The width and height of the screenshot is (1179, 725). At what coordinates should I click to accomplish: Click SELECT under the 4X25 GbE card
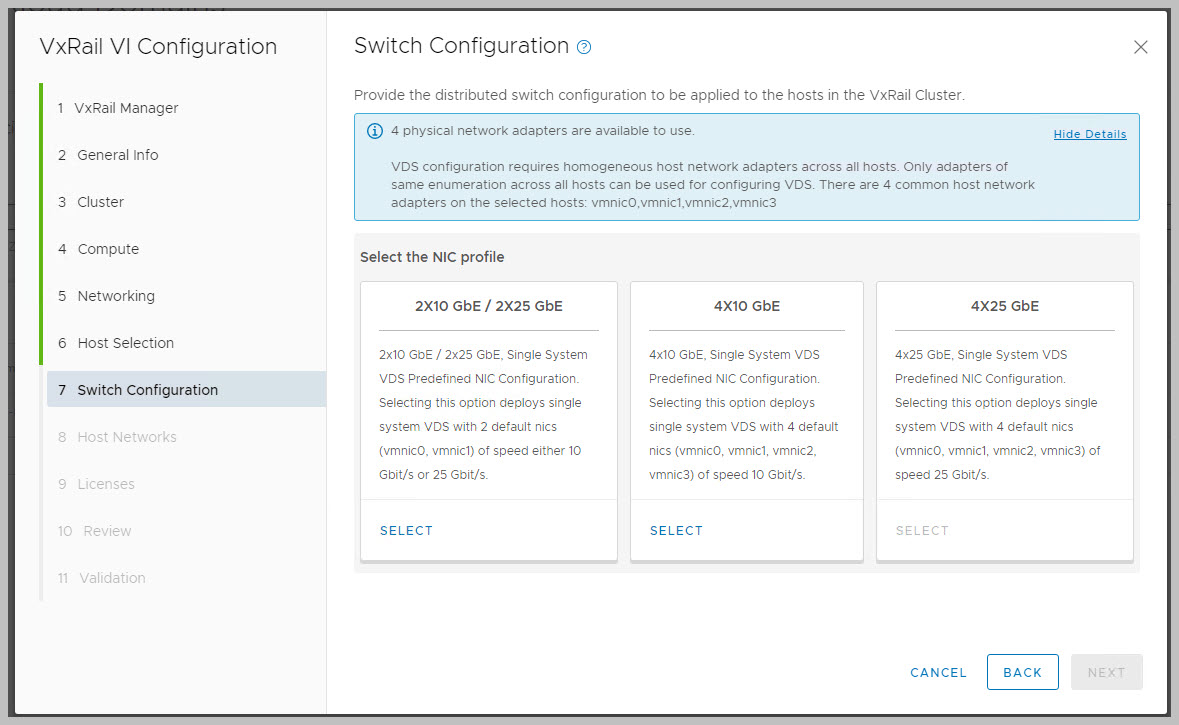pos(921,531)
